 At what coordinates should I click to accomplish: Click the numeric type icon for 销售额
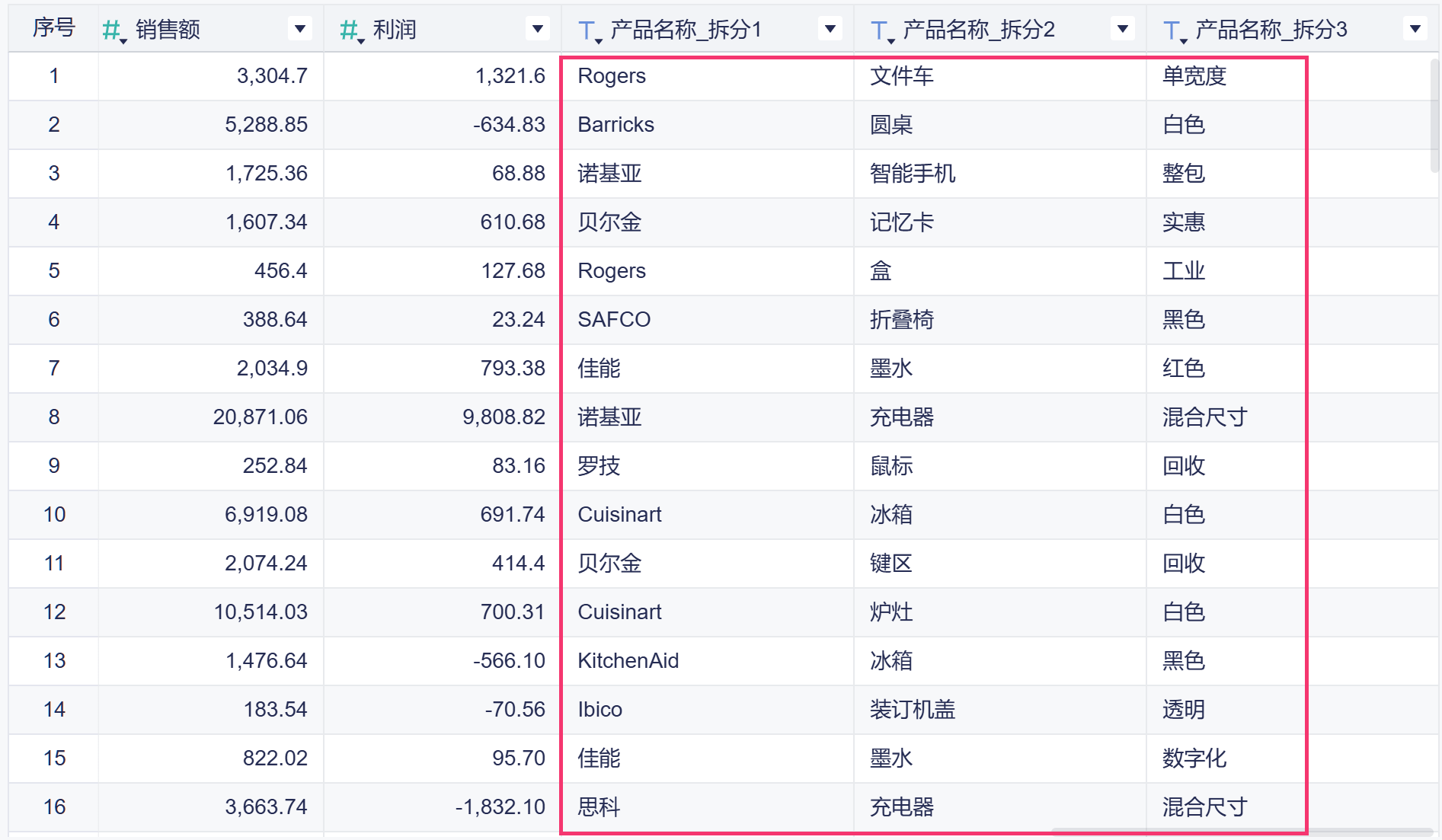click(113, 30)
